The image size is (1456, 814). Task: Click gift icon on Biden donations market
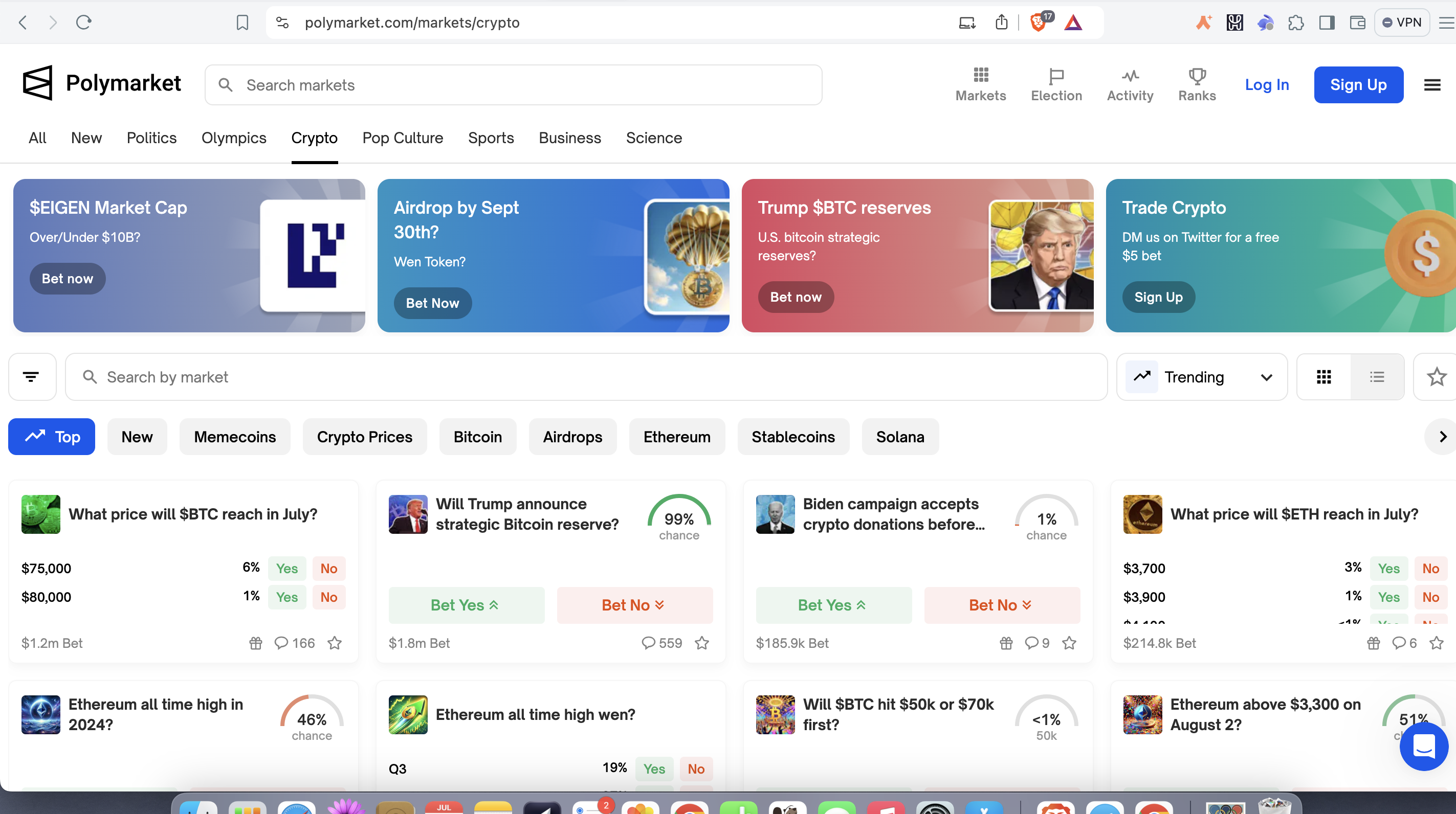[x=1005, y=643]
